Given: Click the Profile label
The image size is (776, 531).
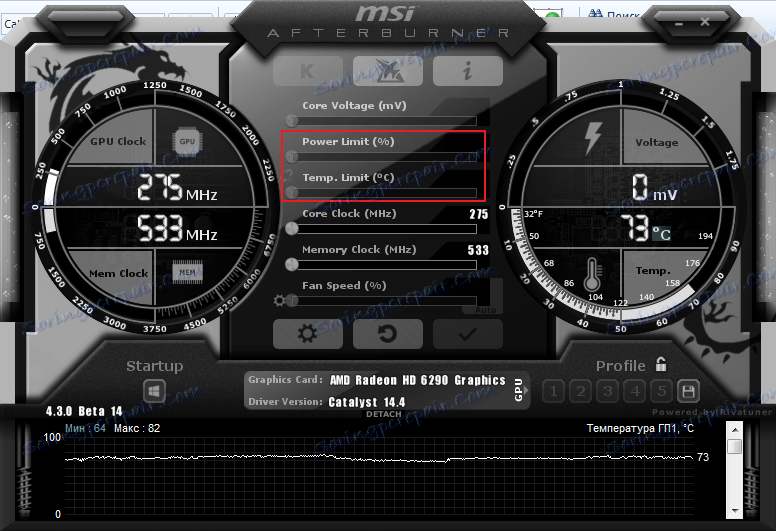Looking at the screenshot, I should click(x=621, y=366).
